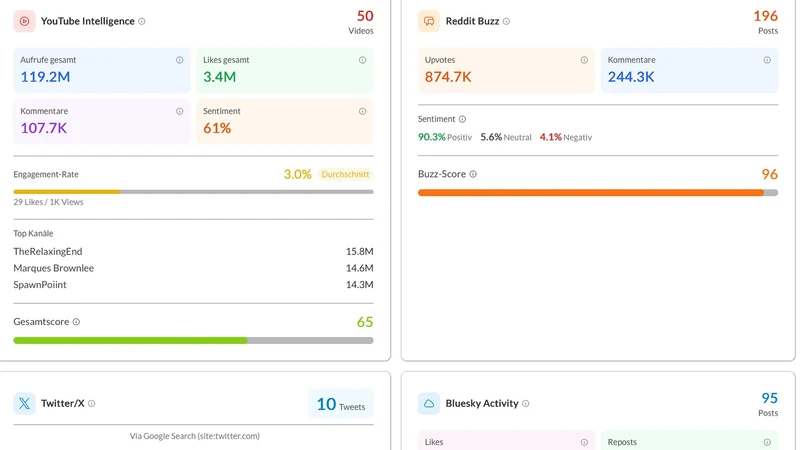Click 5.6% Neutral sentiment value
The height and width of the screenshot is (450, 800).
[506, 137]
